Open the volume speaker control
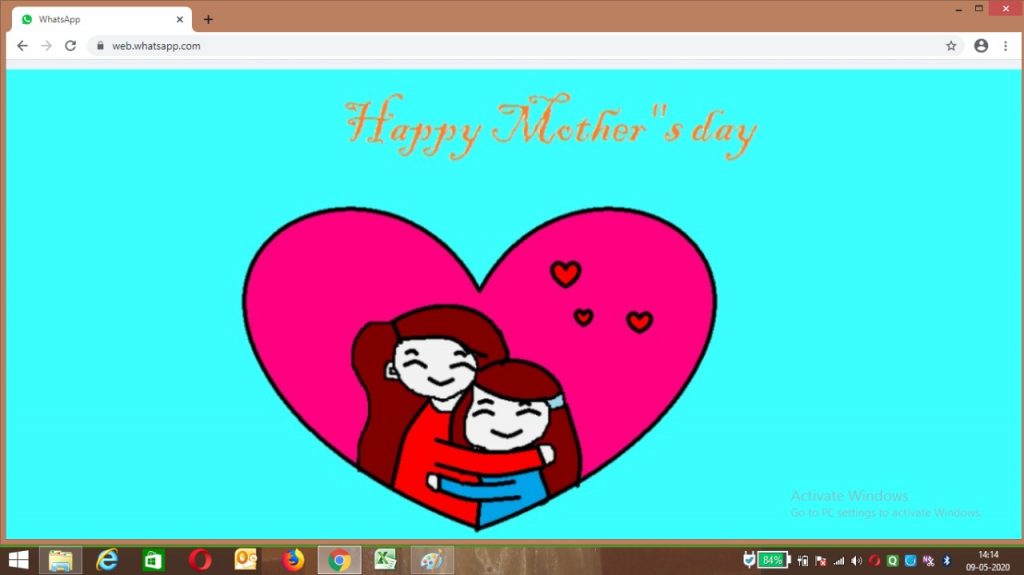The image size is (1024, 575). click(857, 561)
